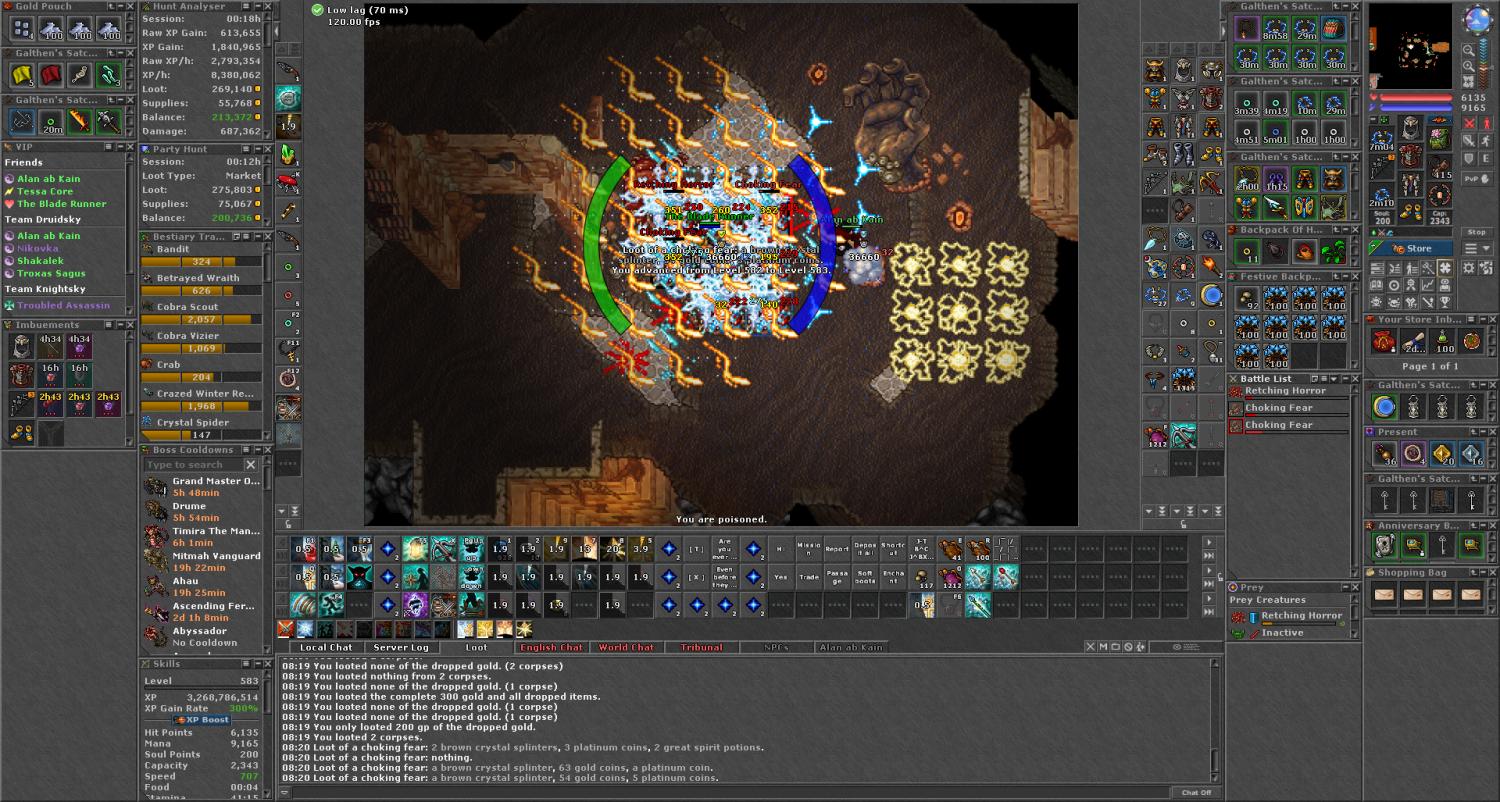Select Tessa Core in VIP list
Screen dimensions: 1500x802
pyautogui.click(x=45, y=191)
